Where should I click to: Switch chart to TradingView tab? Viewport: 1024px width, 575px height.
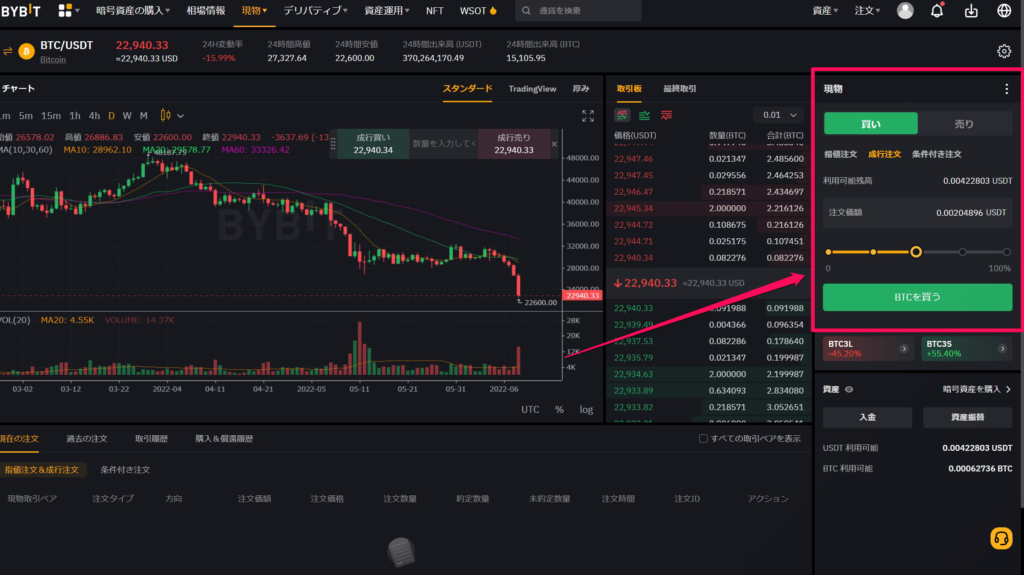point(532,89)
